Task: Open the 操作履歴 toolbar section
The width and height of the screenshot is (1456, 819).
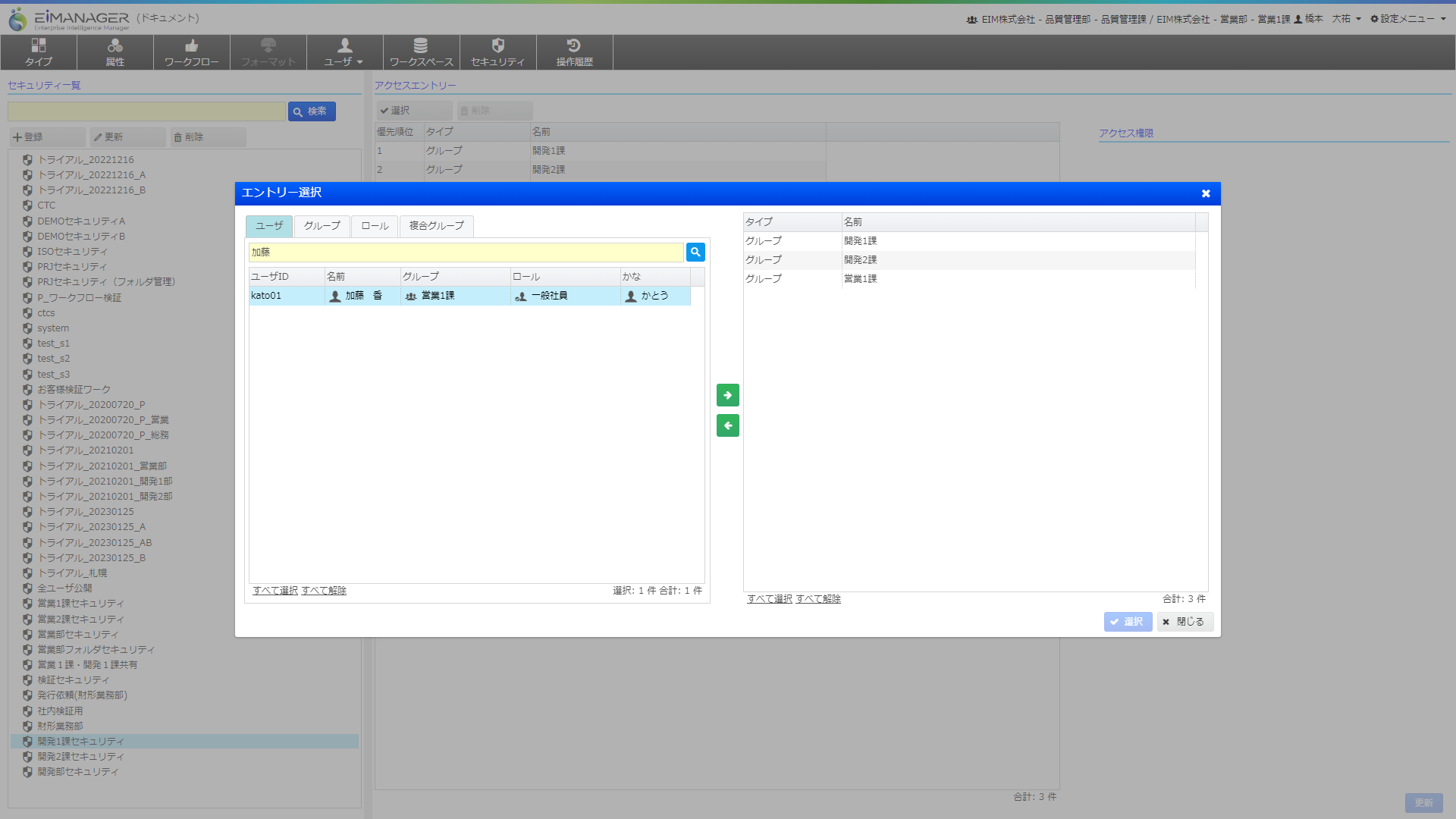Action: [575, 52]
